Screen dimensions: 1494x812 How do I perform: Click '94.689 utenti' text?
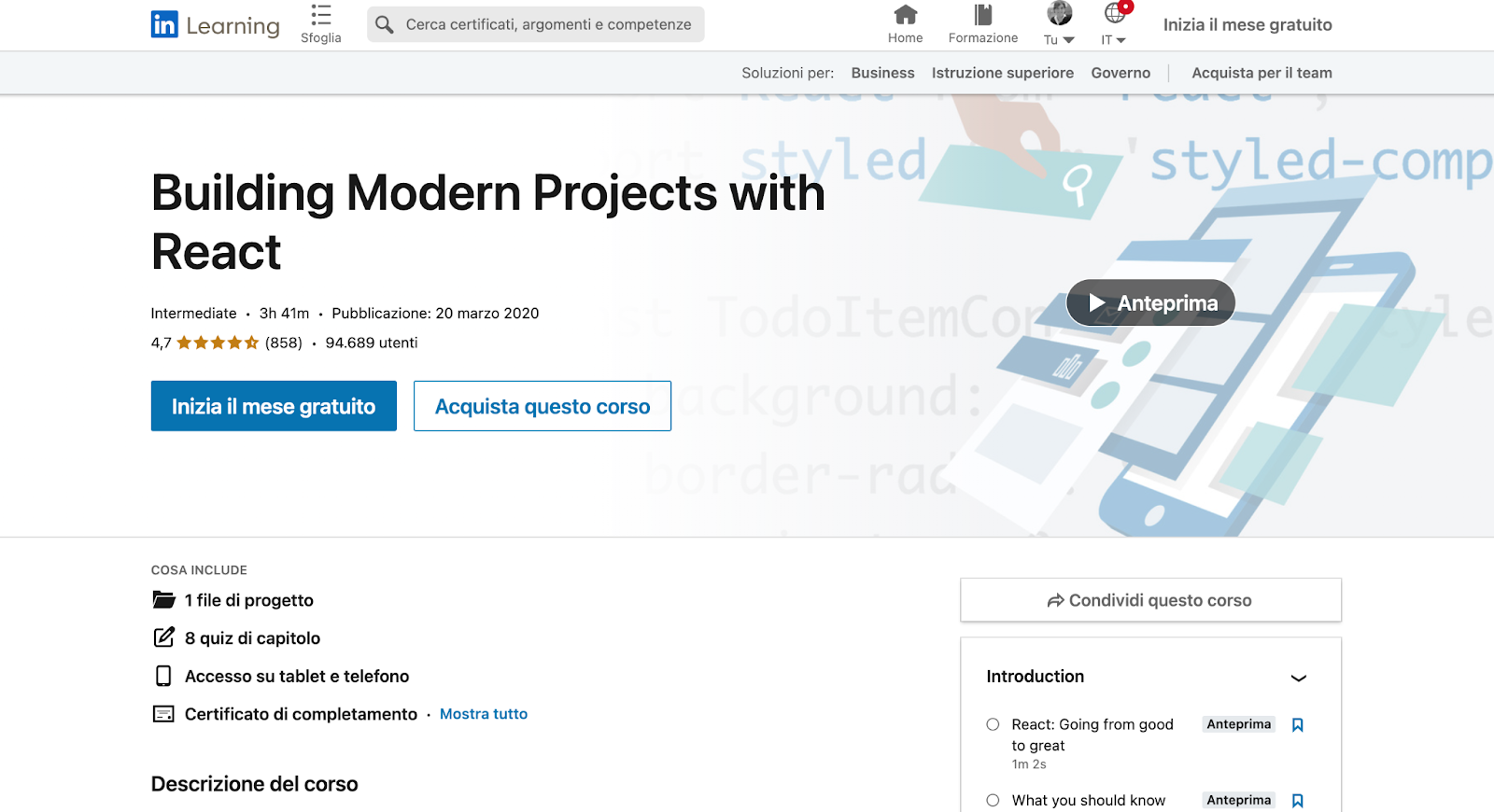(372, 343)
